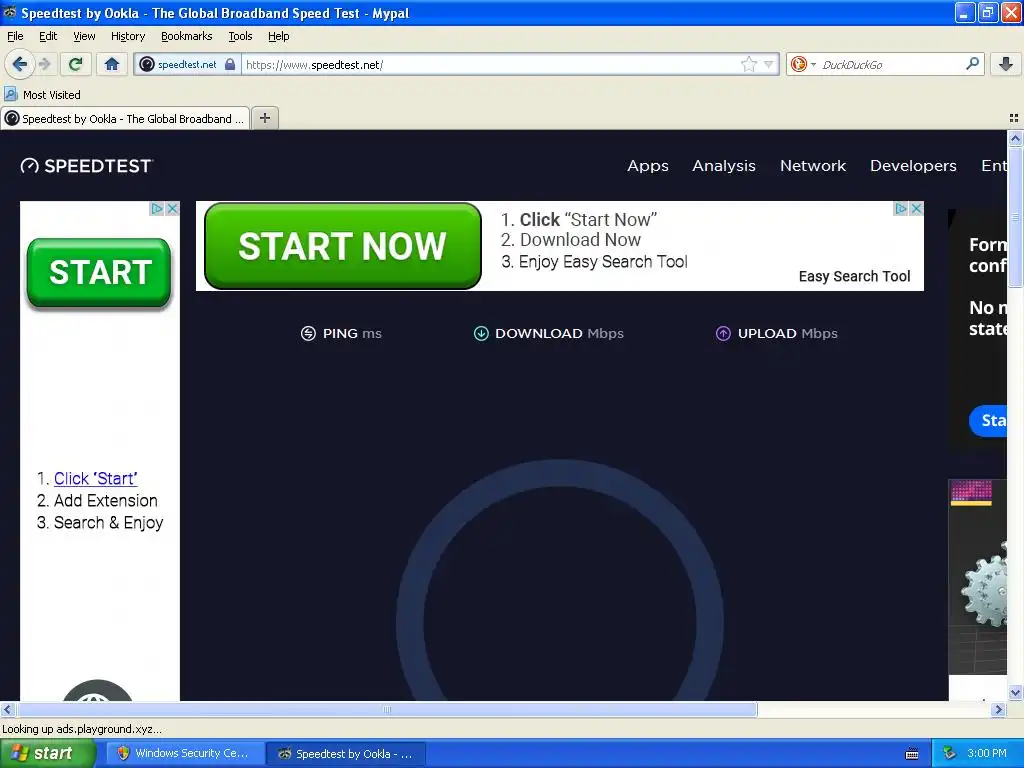
Task: Open the Edit menu
Action: coord(48,36)
